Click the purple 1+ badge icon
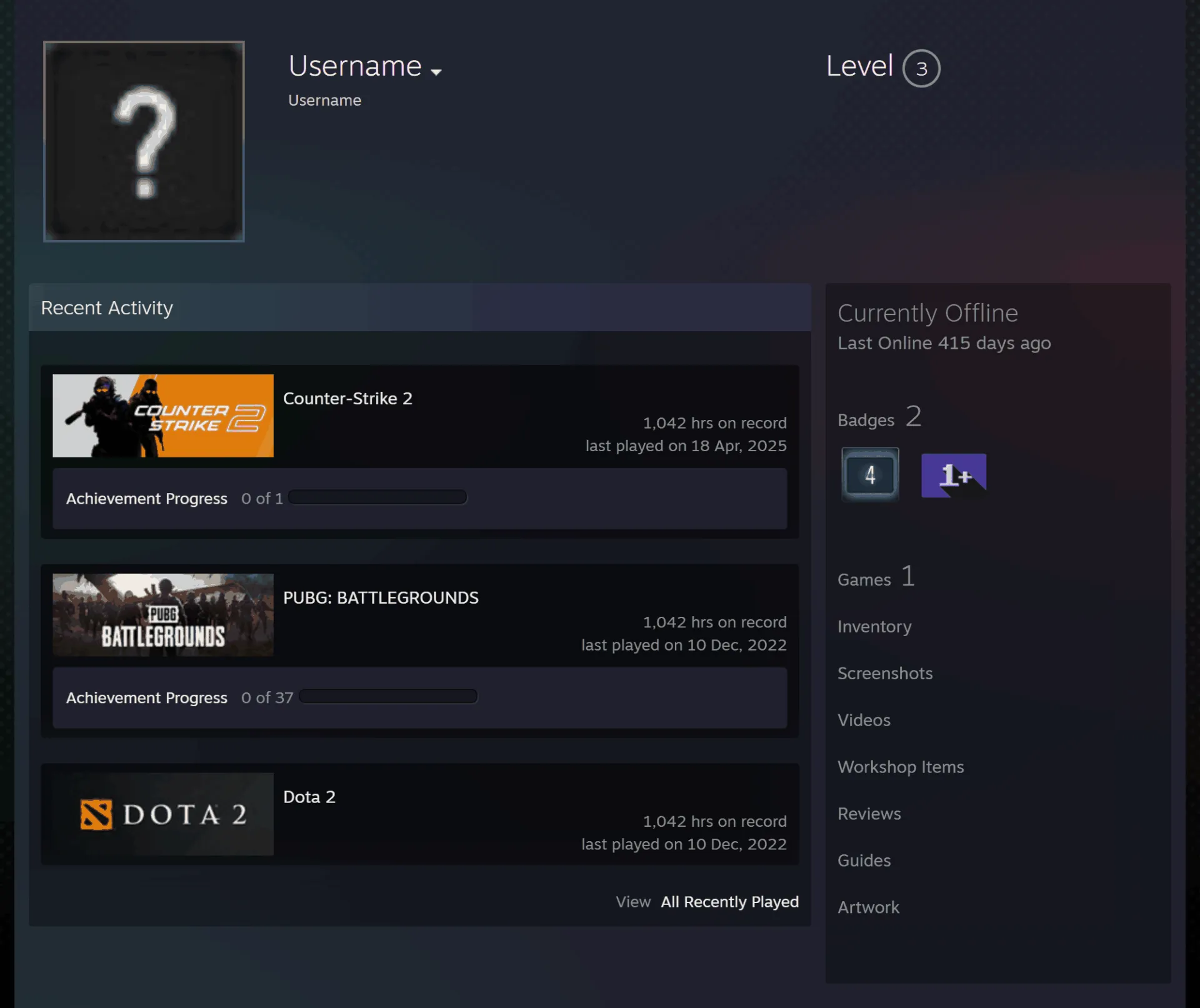 point(954,476)
